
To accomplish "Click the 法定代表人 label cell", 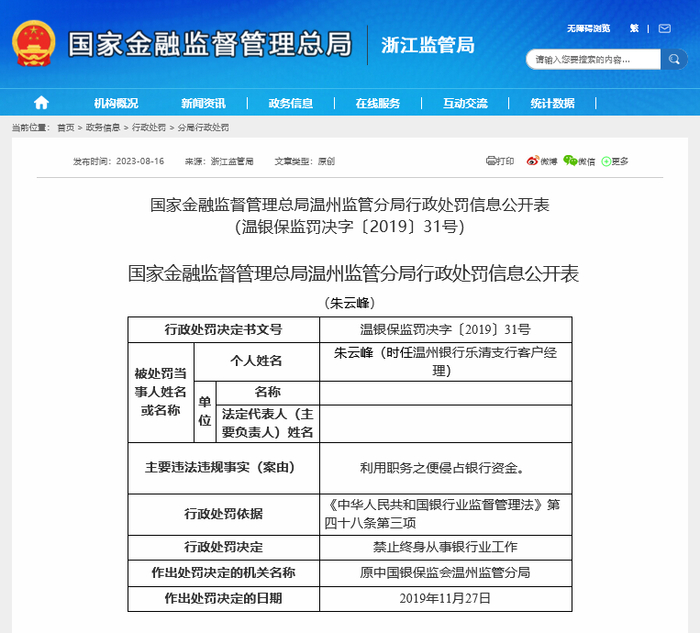I will [267, 423].
